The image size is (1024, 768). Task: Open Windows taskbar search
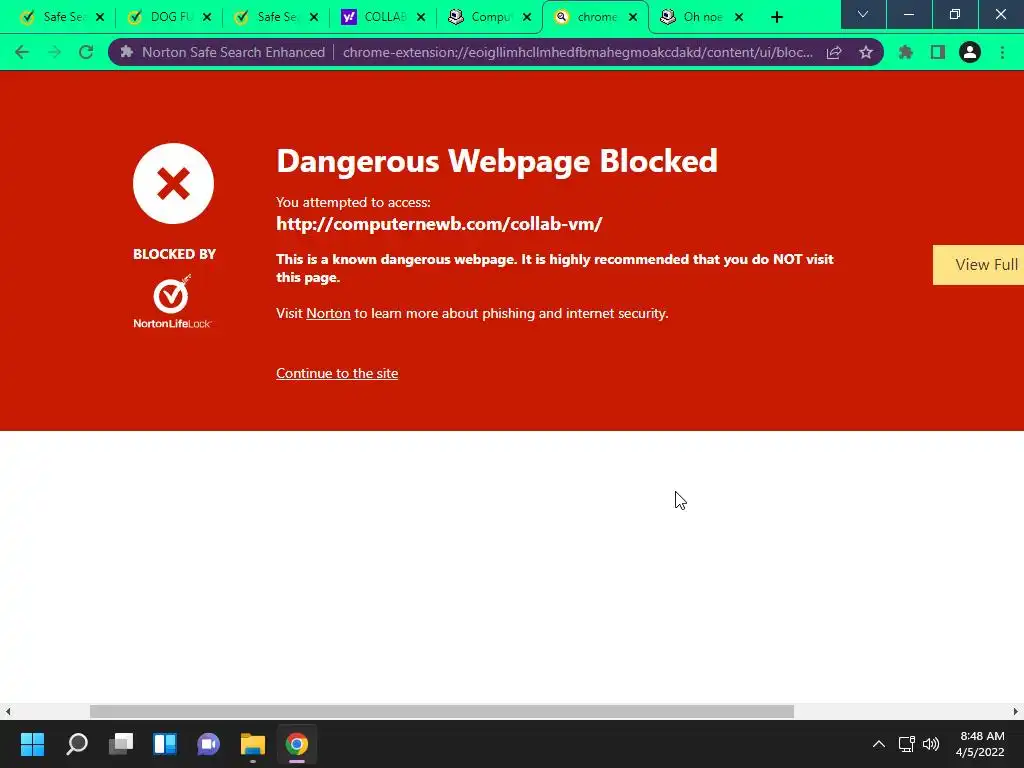click(77, 744)
